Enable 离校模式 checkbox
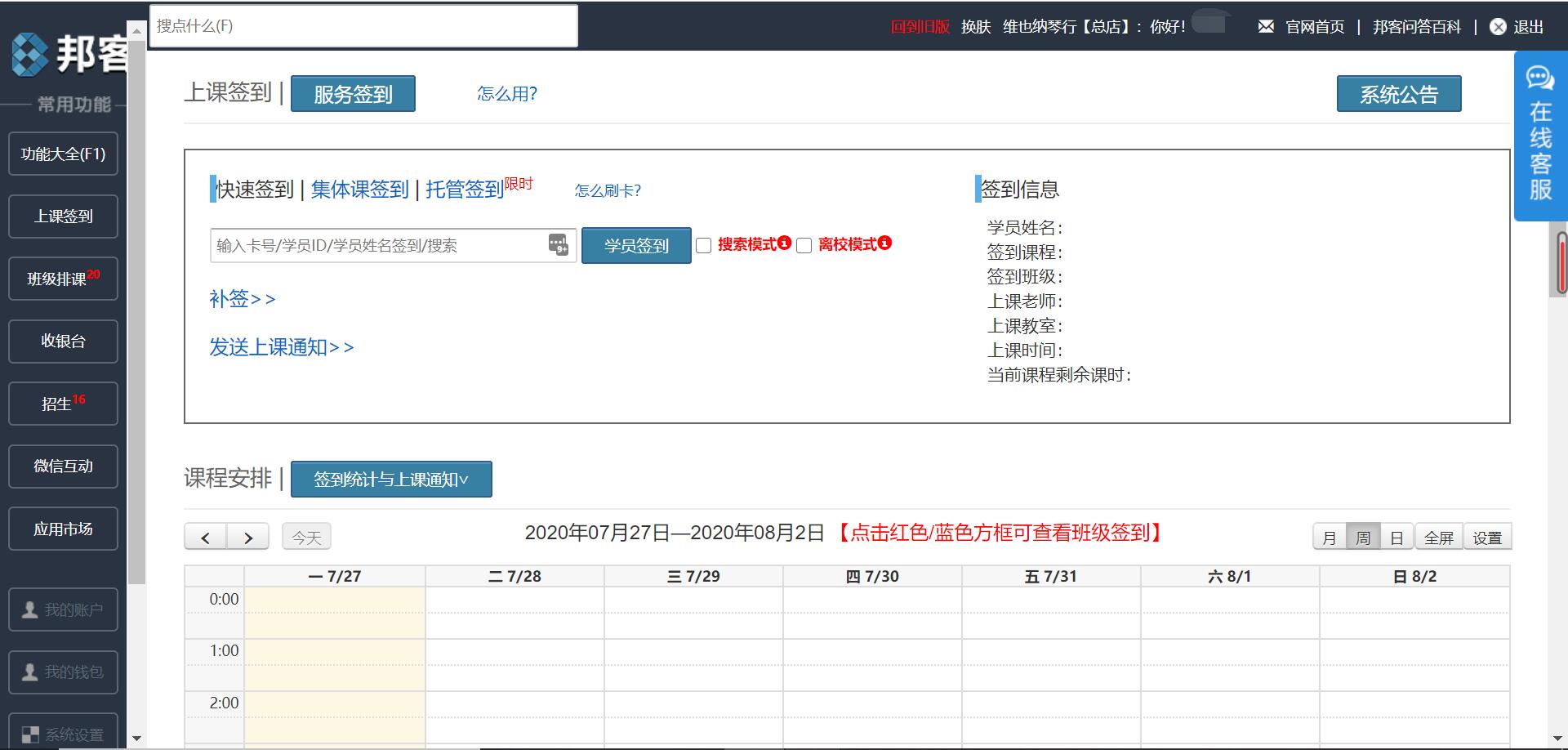Screen dimensions: 1568x750 point(804,245)
